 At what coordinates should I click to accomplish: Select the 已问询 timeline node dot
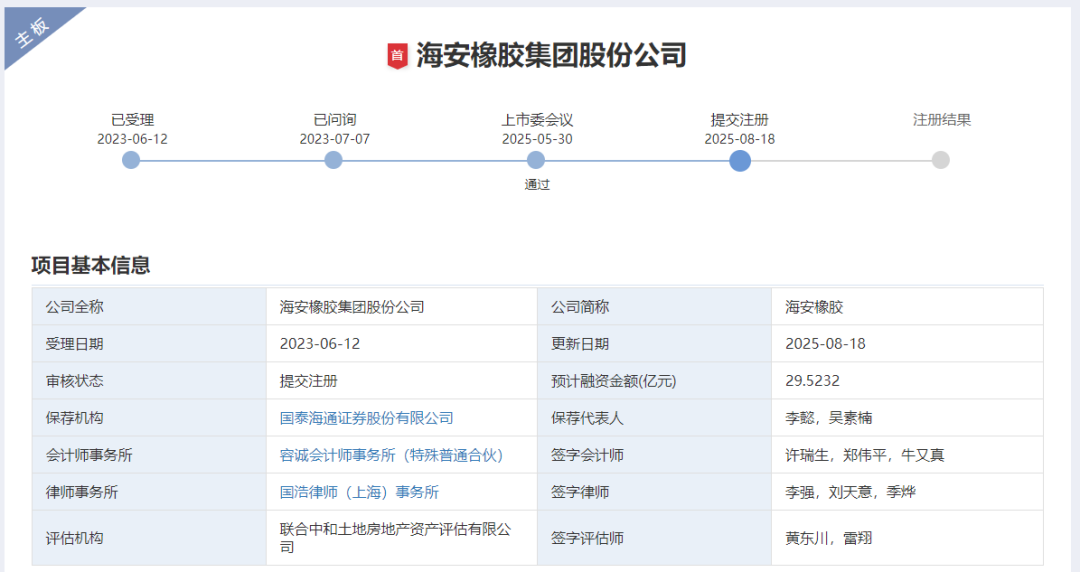333,161
